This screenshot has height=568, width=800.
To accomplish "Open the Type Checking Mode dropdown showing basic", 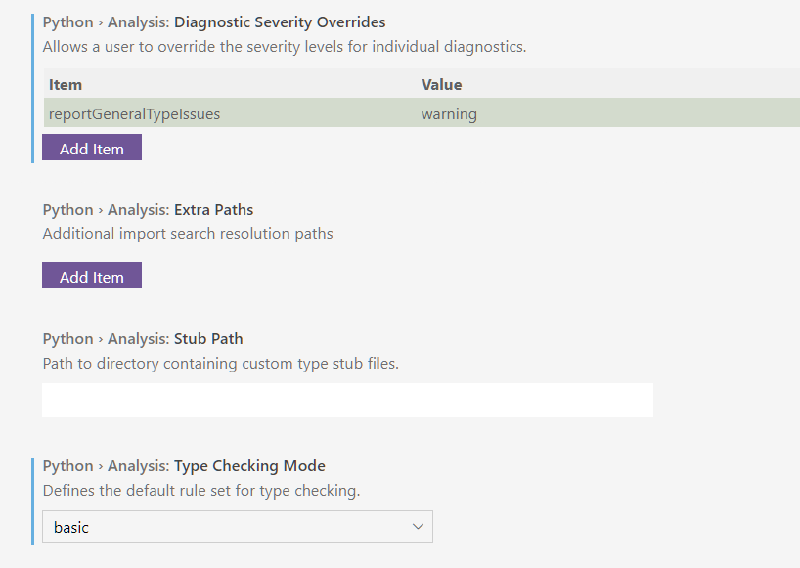I will (237, 527).
